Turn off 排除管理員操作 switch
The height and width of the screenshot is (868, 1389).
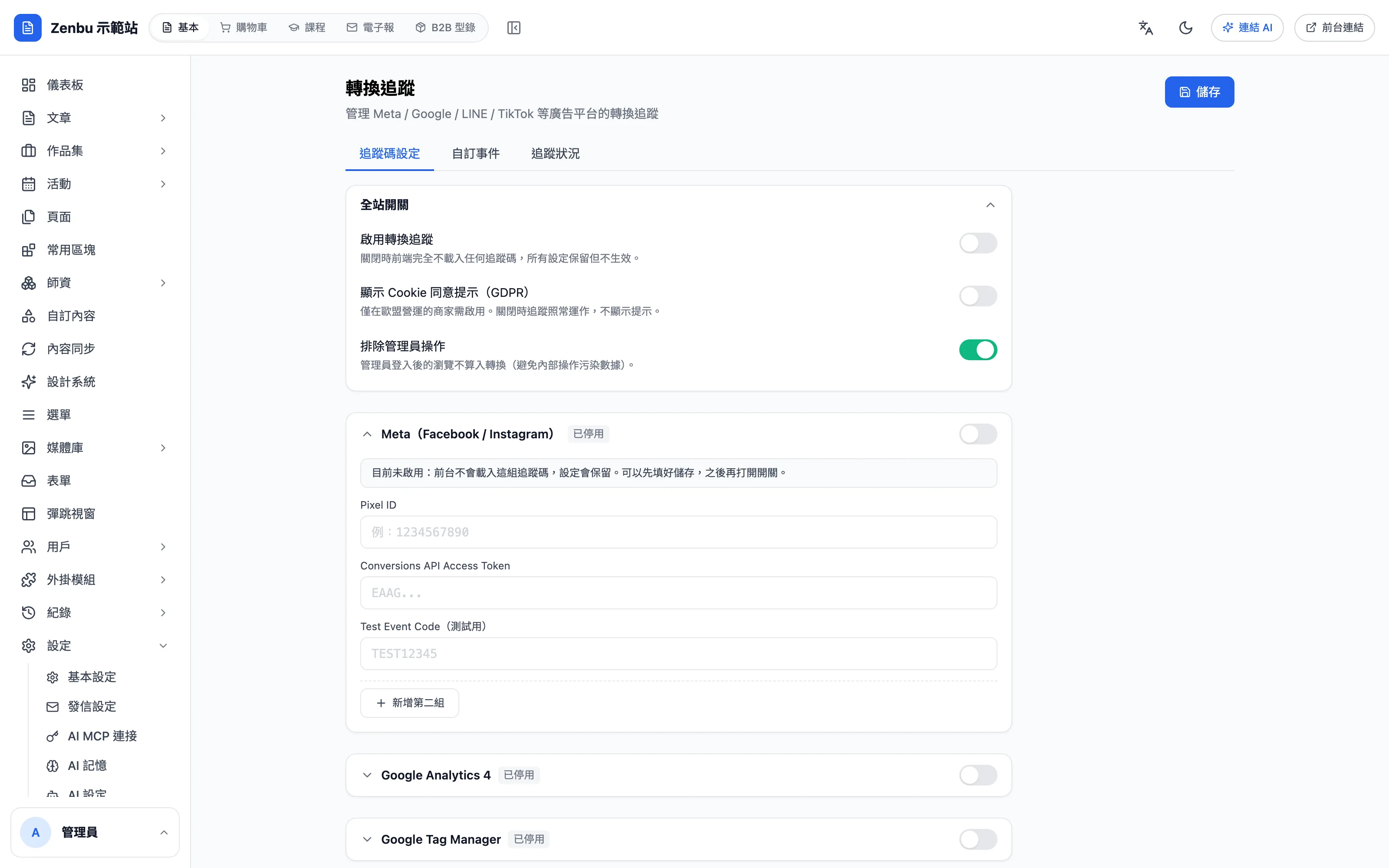(x=978, y=350)
